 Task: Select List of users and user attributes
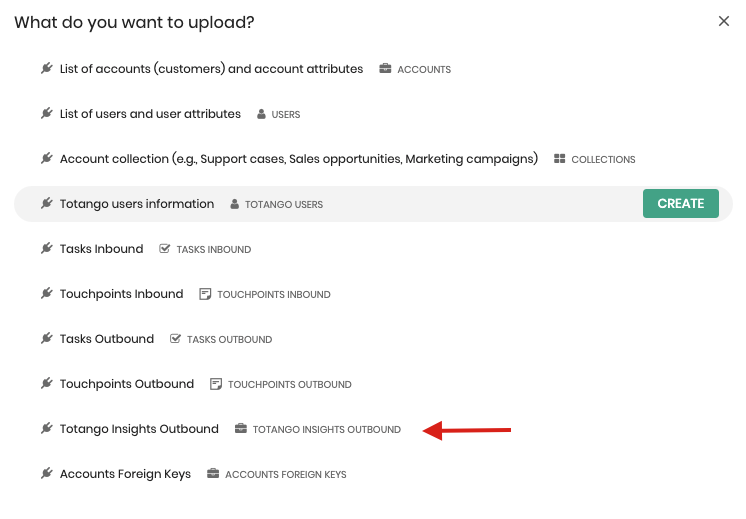click(373, 114)
